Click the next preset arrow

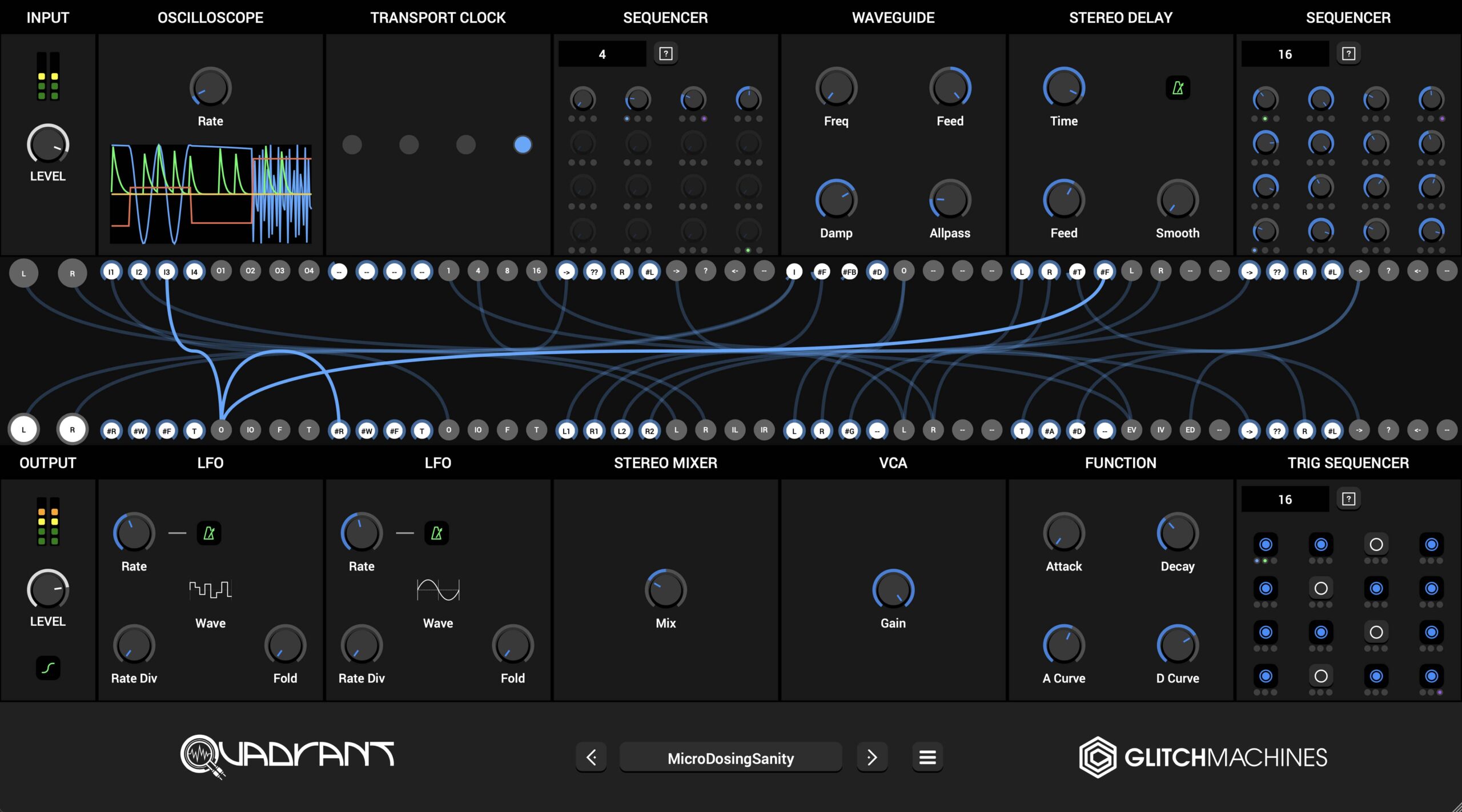tap(872, 756)
